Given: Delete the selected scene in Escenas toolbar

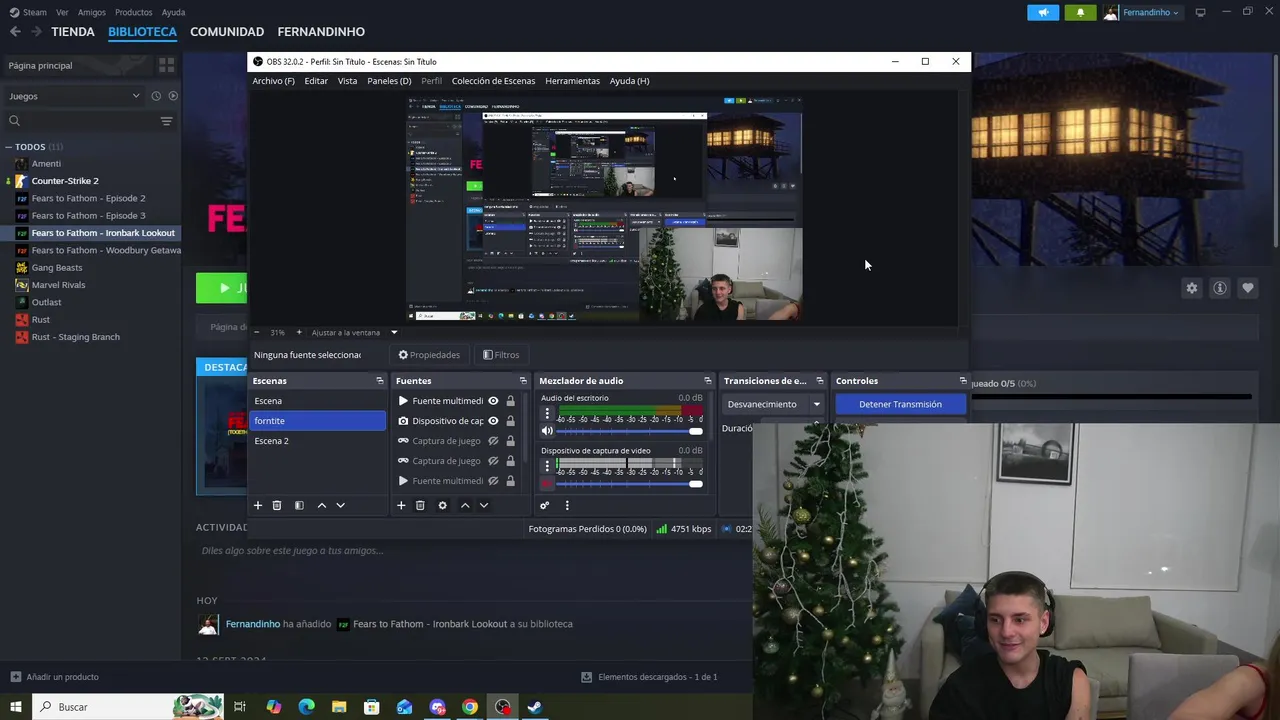Looking at the screenshot, I should (x=277, y=505).
